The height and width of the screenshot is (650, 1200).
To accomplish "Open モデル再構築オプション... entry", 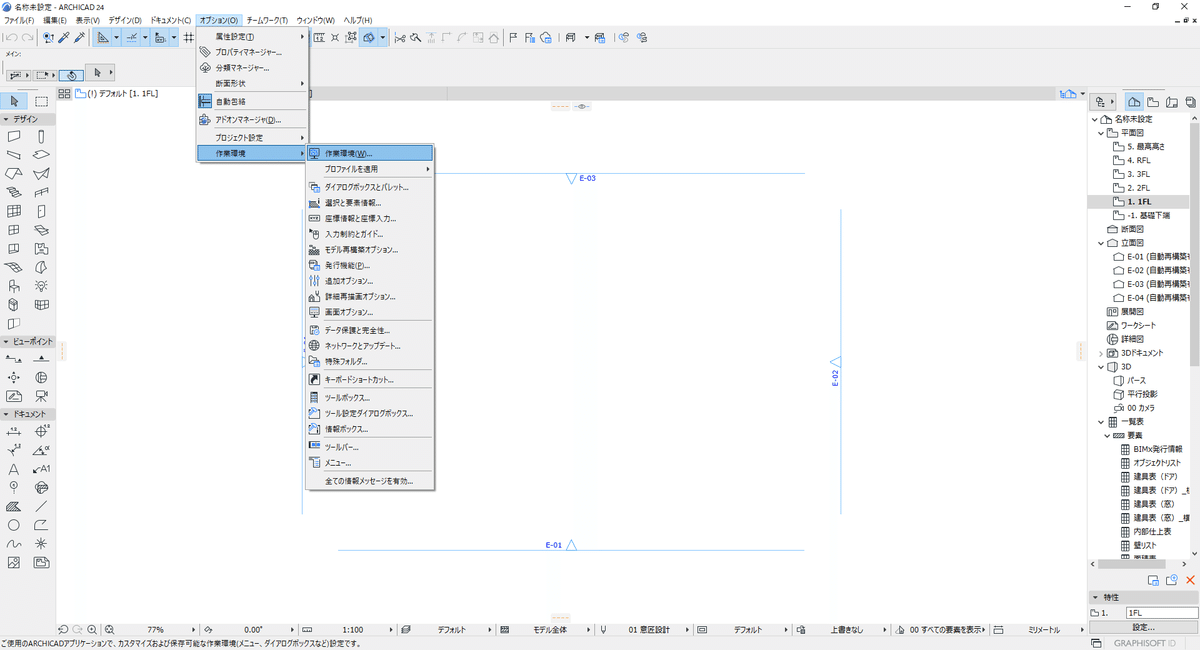I will tap(370, 250).
